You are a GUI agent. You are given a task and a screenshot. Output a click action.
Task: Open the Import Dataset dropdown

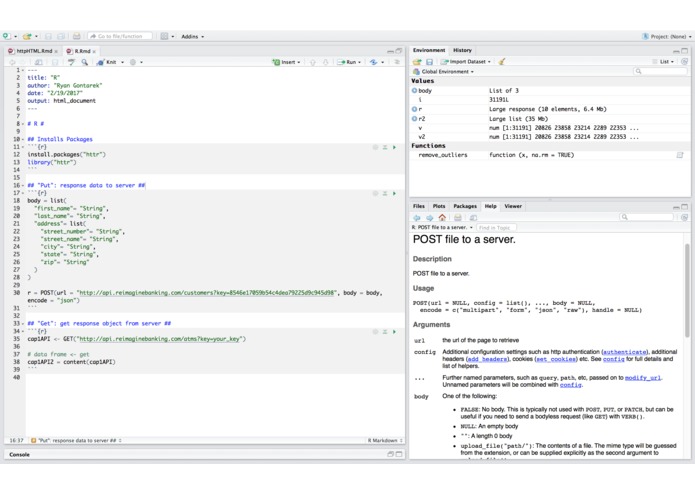pos(465,62)
